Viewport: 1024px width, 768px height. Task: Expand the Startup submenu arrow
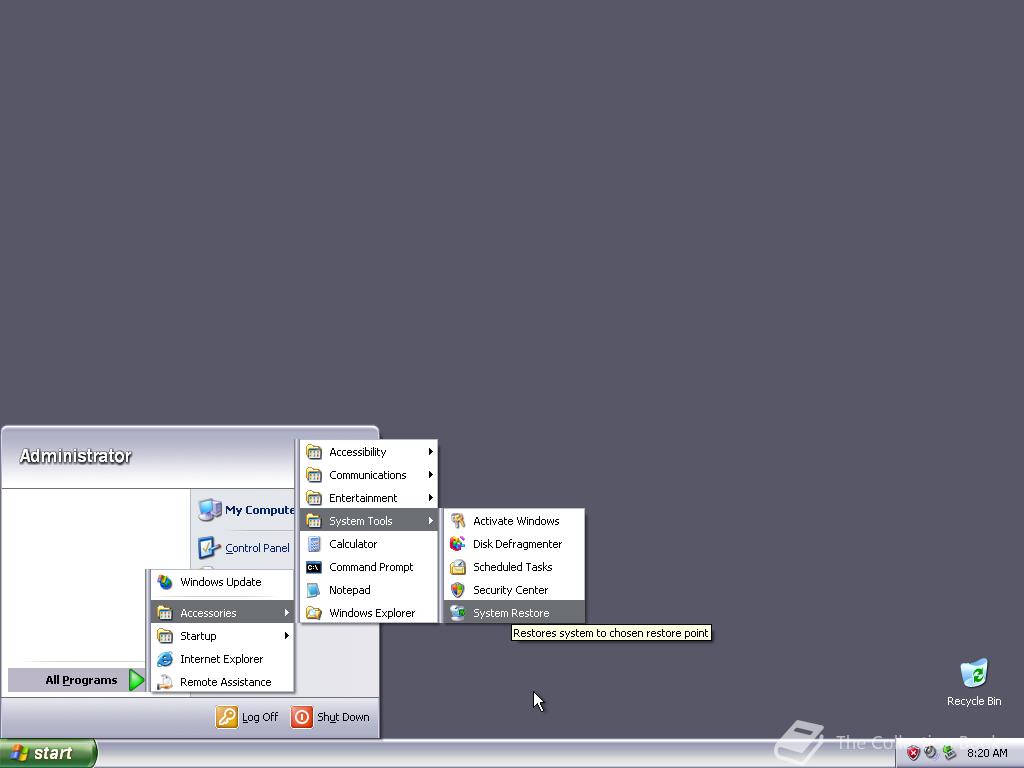coord(286,635)
